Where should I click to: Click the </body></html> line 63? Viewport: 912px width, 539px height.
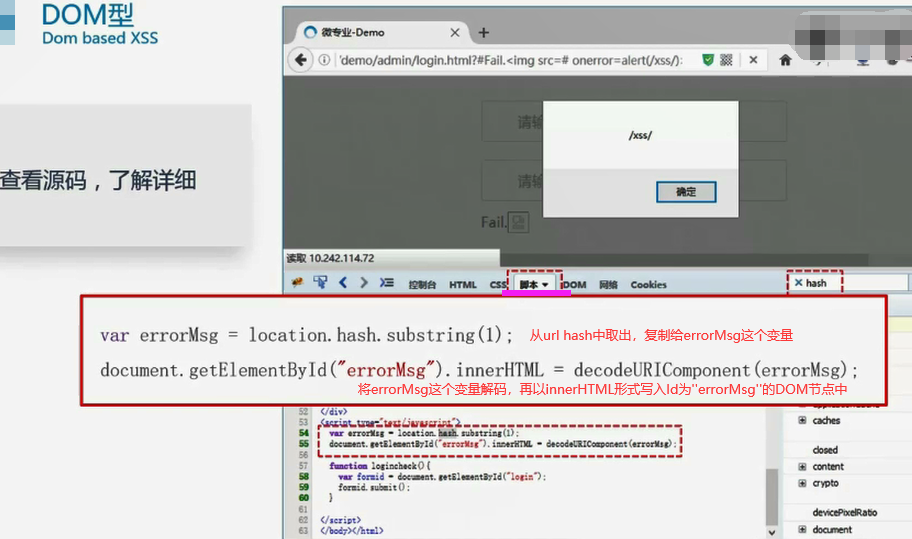click(351, 530)
